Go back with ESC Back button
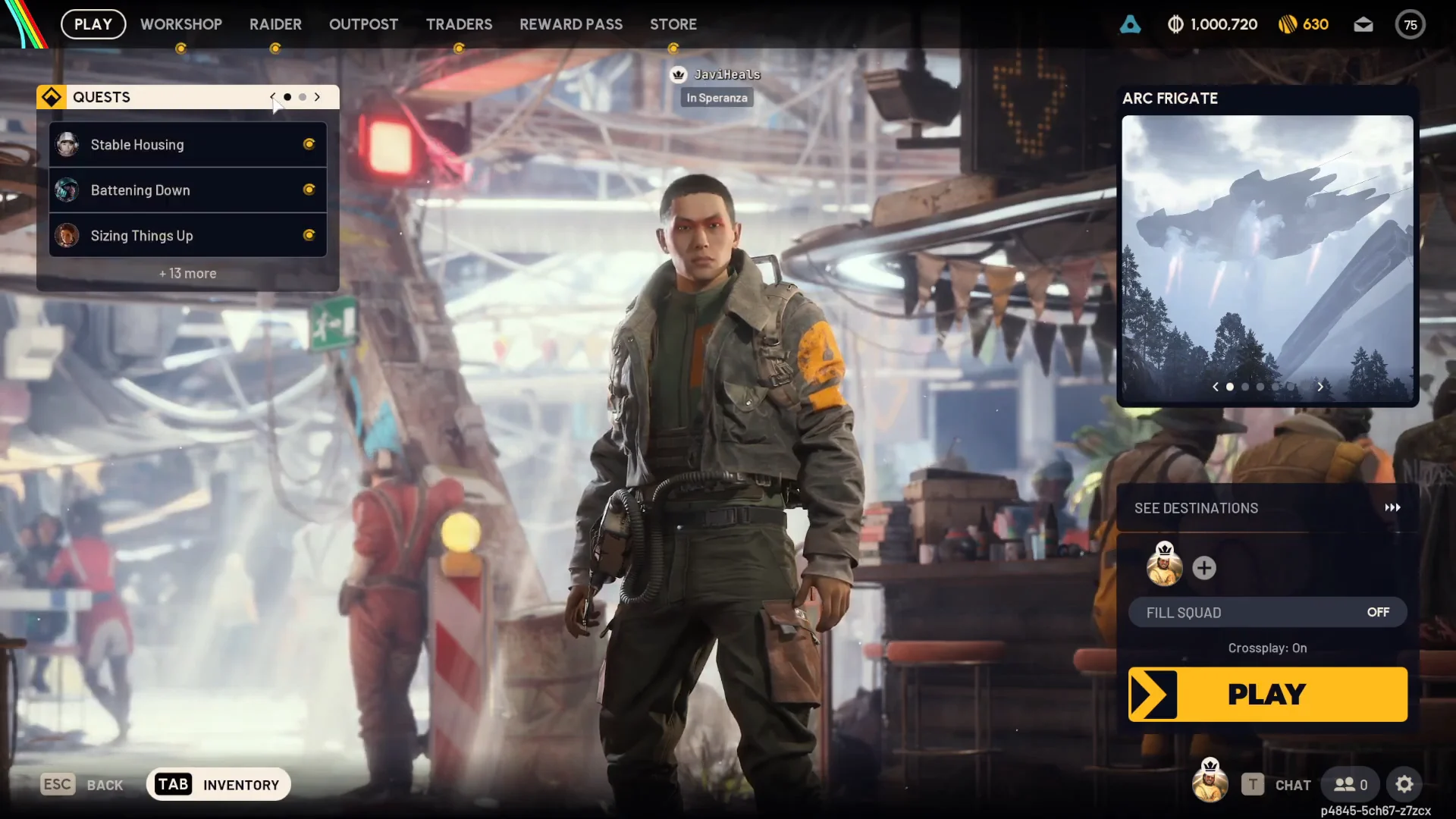Screen dimensions: 1456x819 (82, 784)
